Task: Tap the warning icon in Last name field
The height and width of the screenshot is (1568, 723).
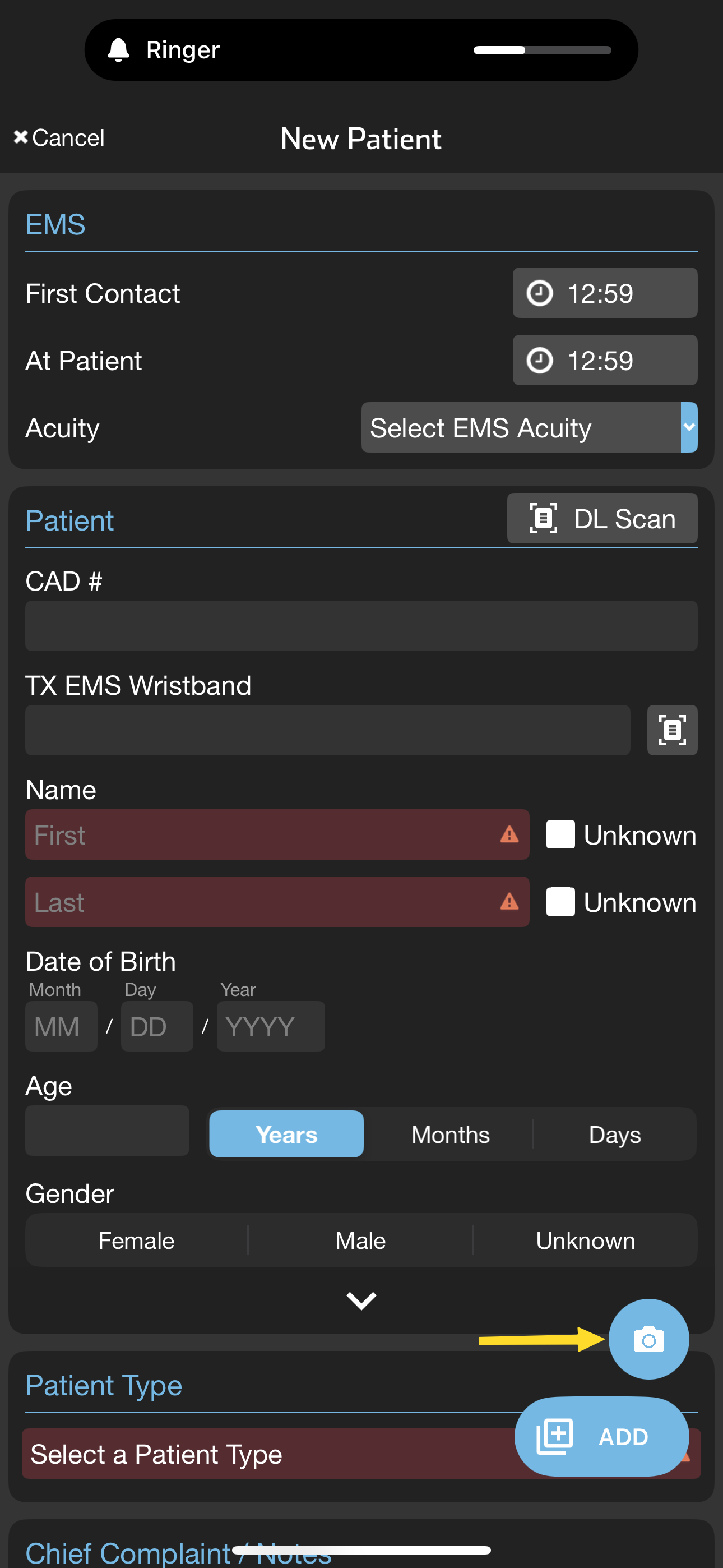Action: (509, 901)
